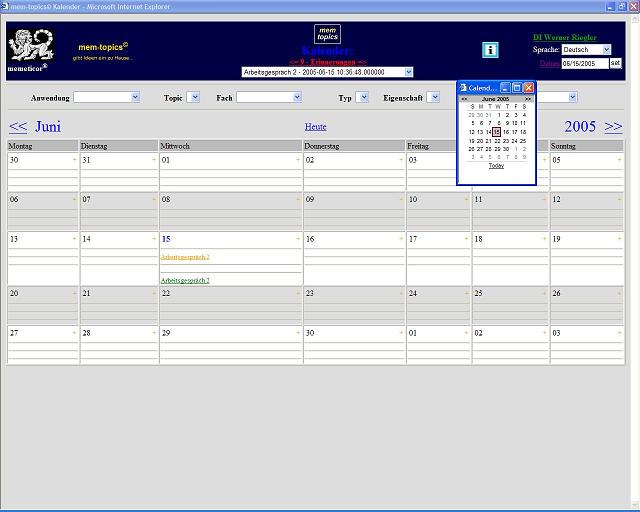
Task: Click the mem topics logo box
Action: point(327,34)
